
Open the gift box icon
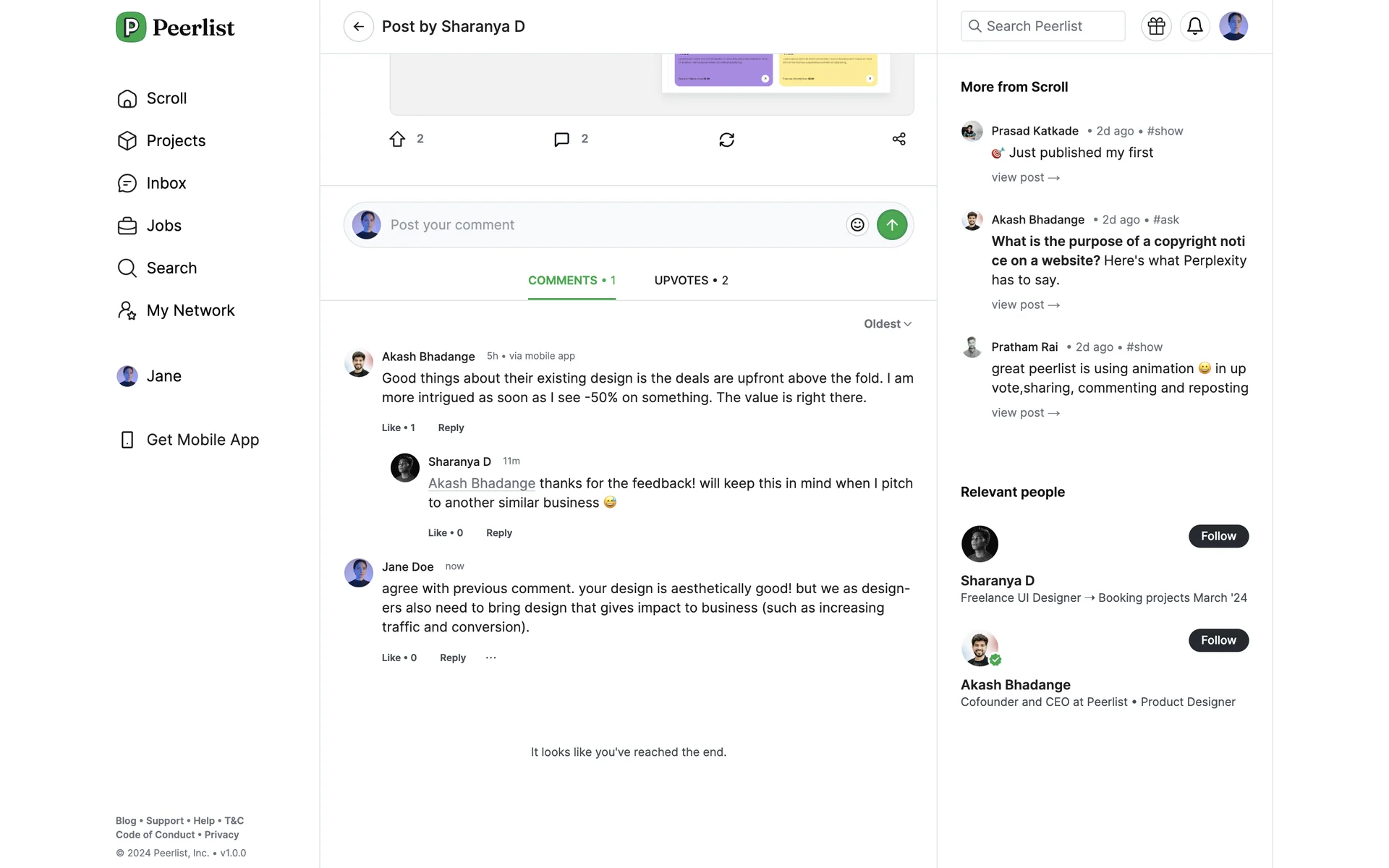click(1156, 27)
